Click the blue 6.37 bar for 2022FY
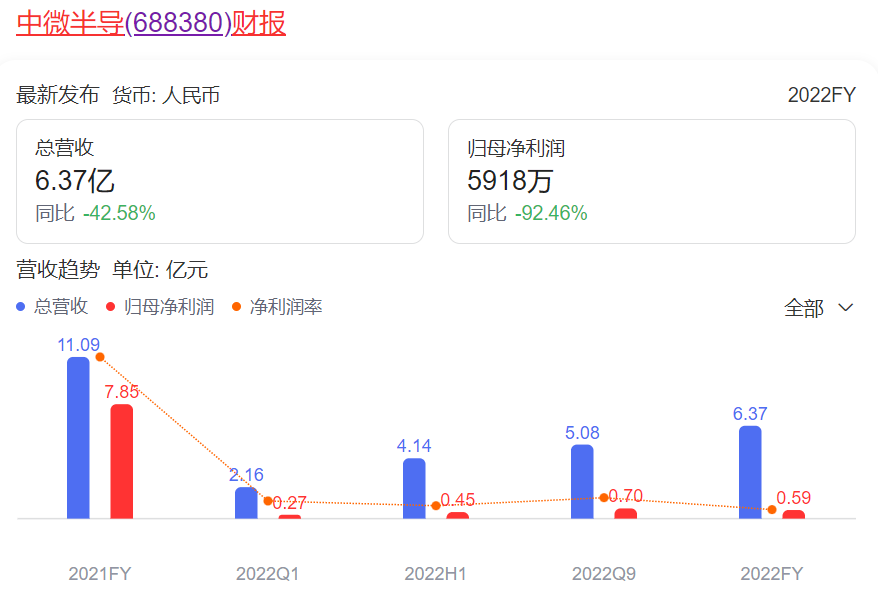Viewport: 878px width, 598px height. [x=750, y=472]
